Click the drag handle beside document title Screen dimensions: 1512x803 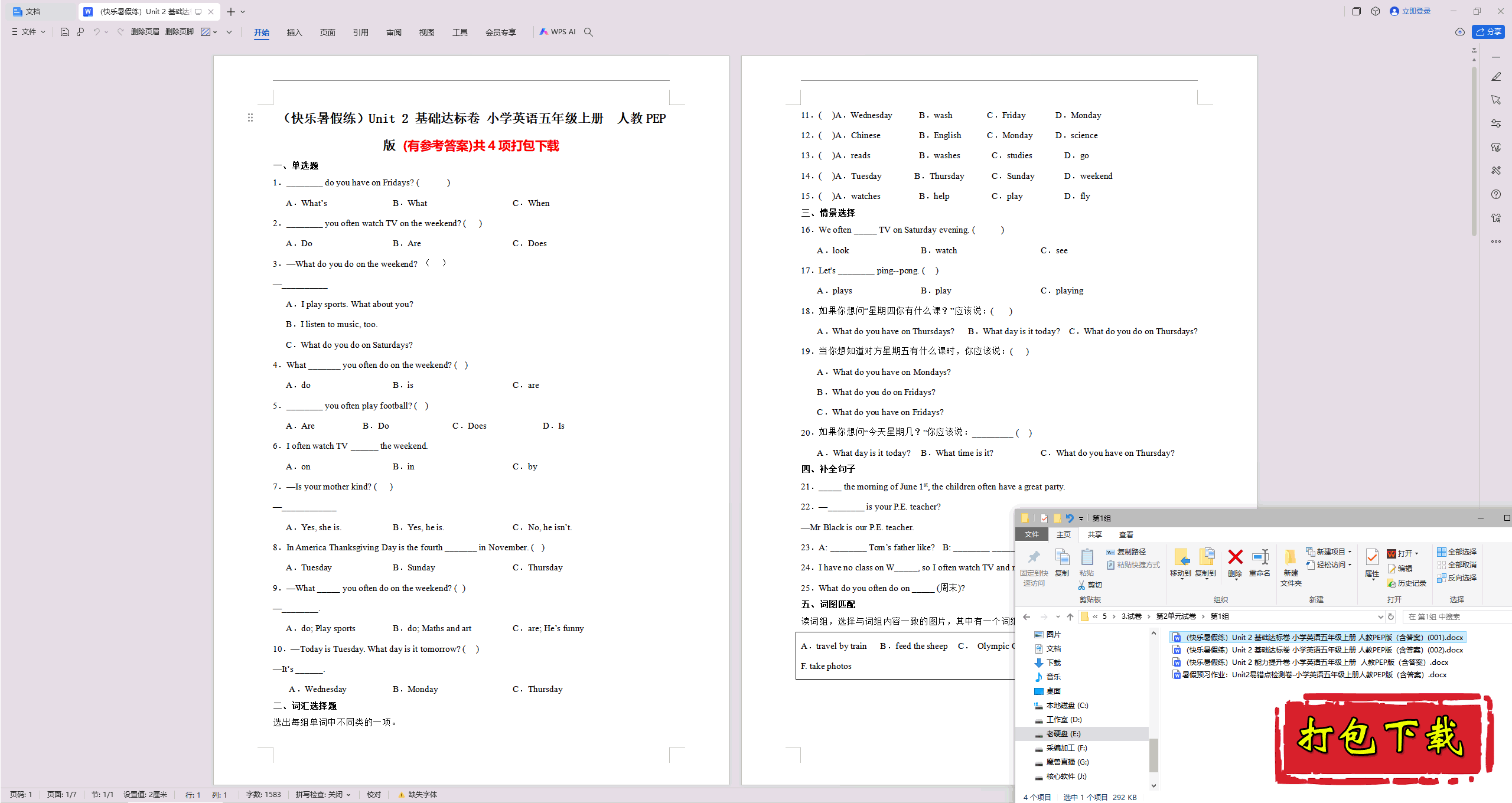point(250,117)
